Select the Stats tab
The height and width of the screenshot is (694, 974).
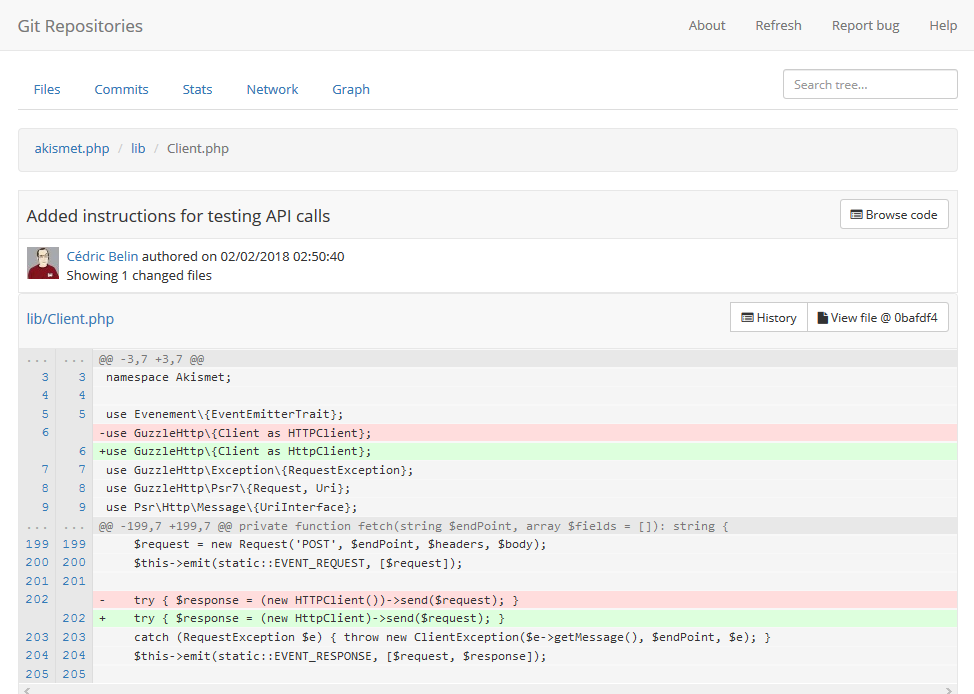(x=197, y=89)
